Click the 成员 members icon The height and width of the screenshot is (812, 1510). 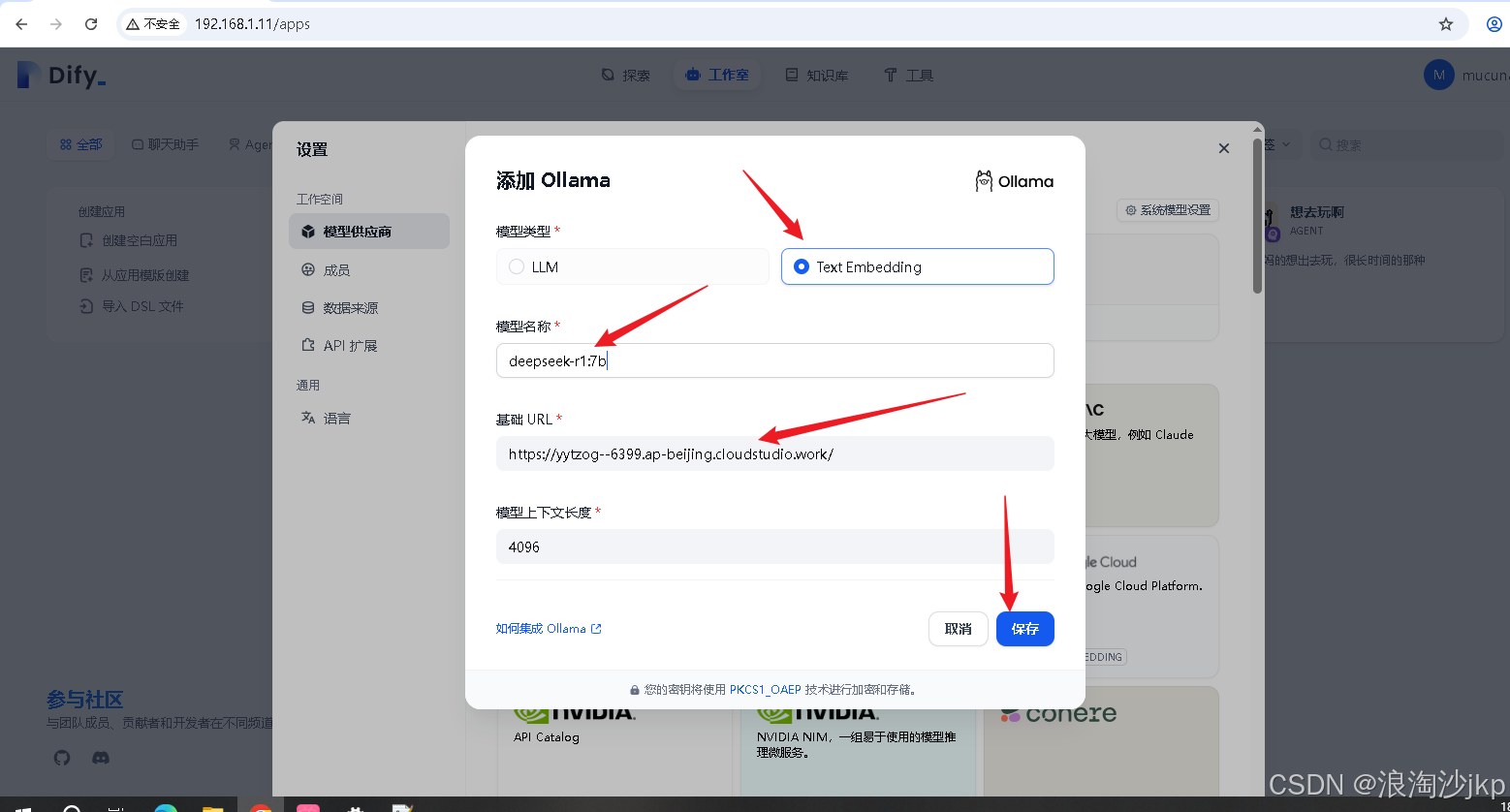point(308,269)
